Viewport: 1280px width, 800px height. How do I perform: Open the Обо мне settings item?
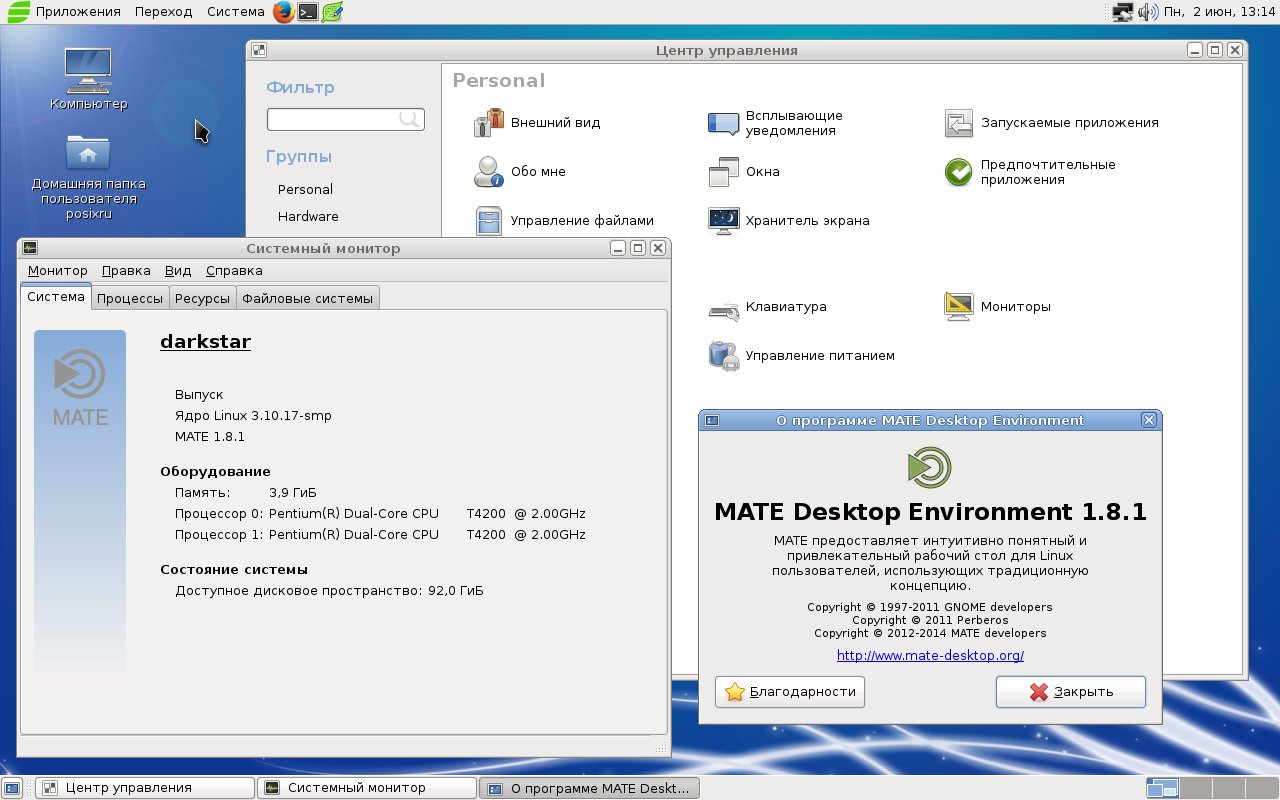pyautogui.click(x=520, y=172)
